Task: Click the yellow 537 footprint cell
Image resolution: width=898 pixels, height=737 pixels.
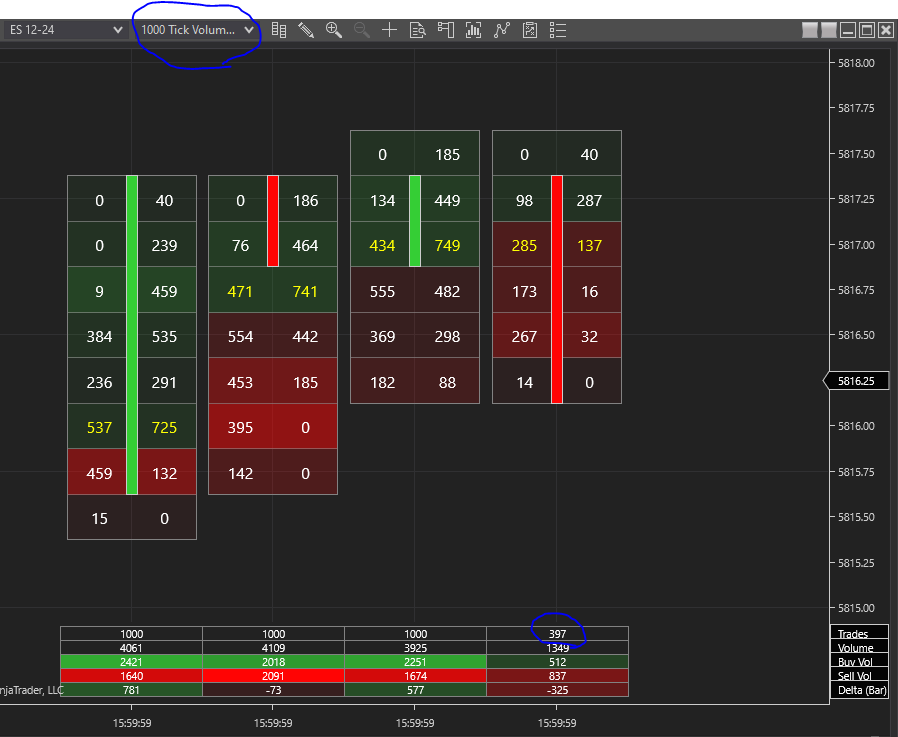Action: (x=99, y=427)
